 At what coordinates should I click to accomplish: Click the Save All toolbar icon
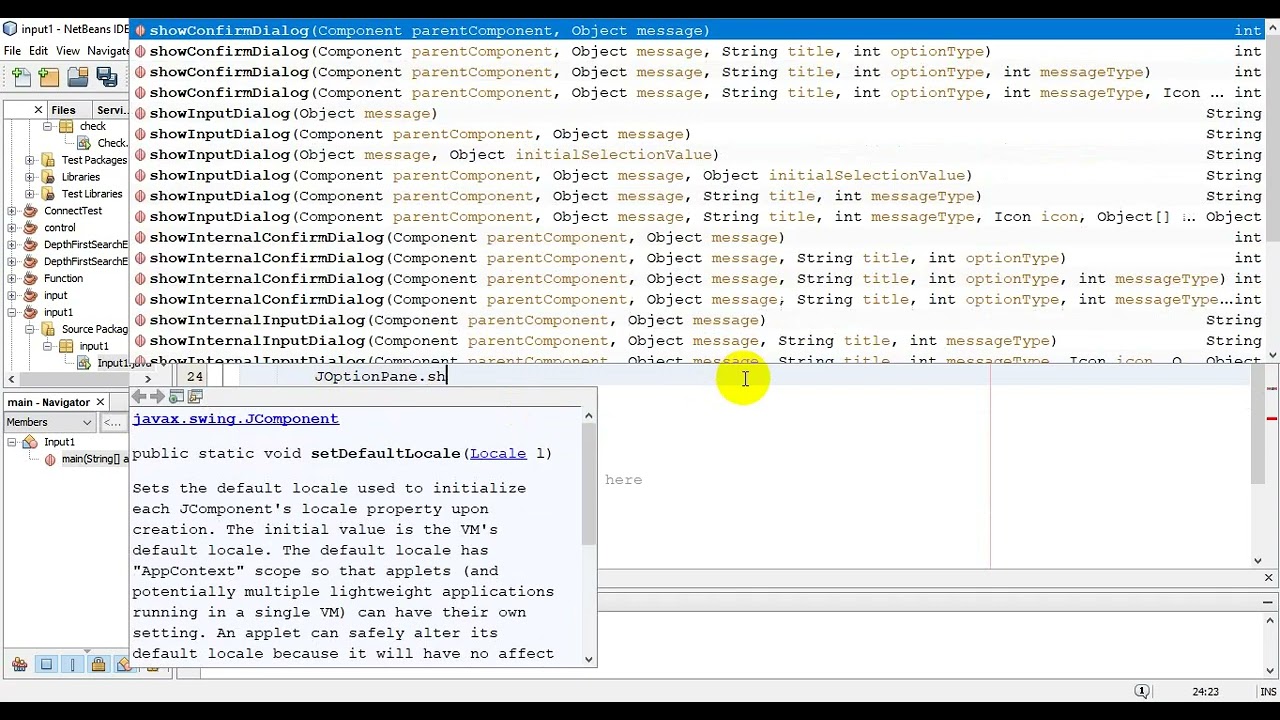click(106, 76)
